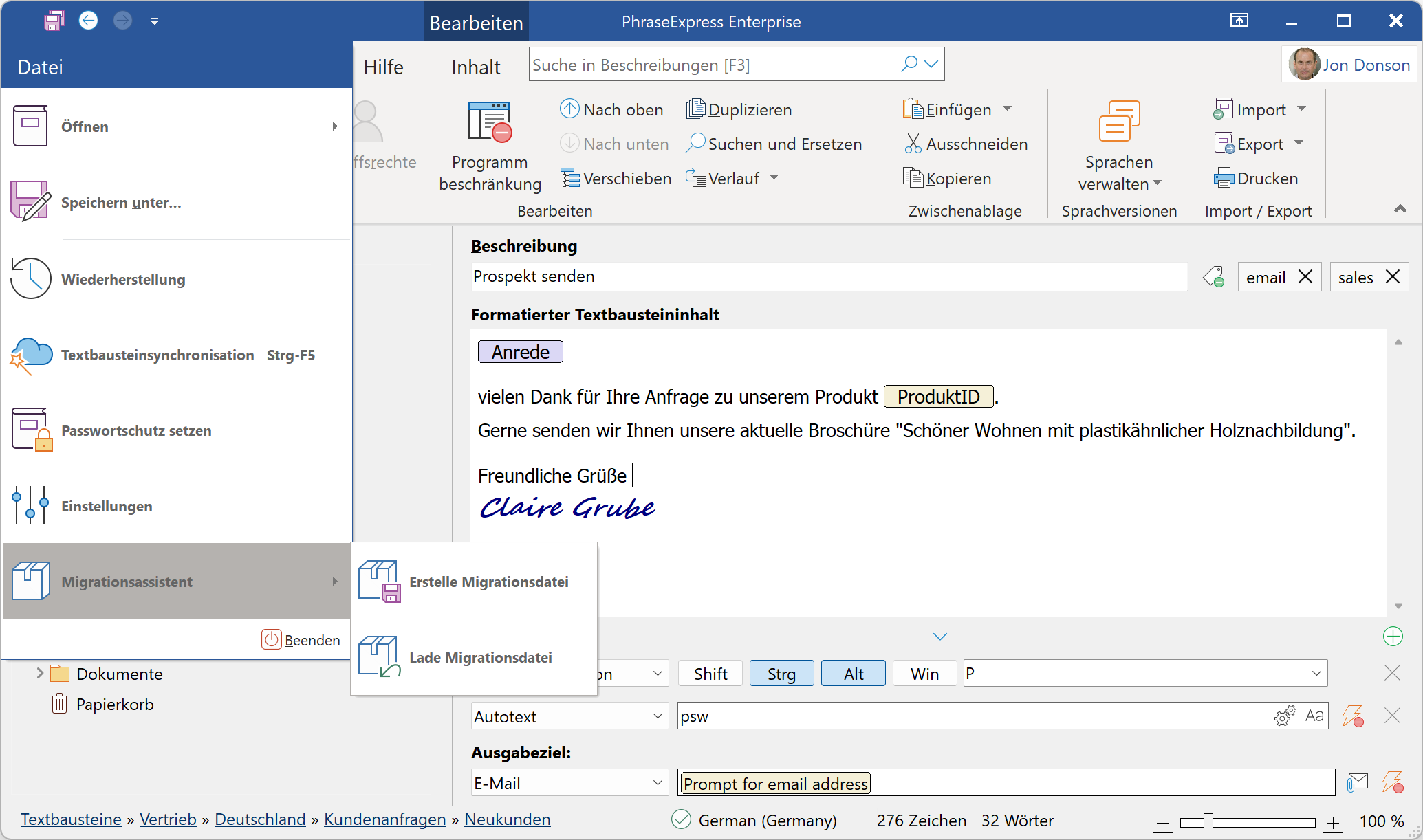The height and width of the screenshot is (840, 1423).
Task: Click the Drucken printer icon
Action: [1224, 179]
